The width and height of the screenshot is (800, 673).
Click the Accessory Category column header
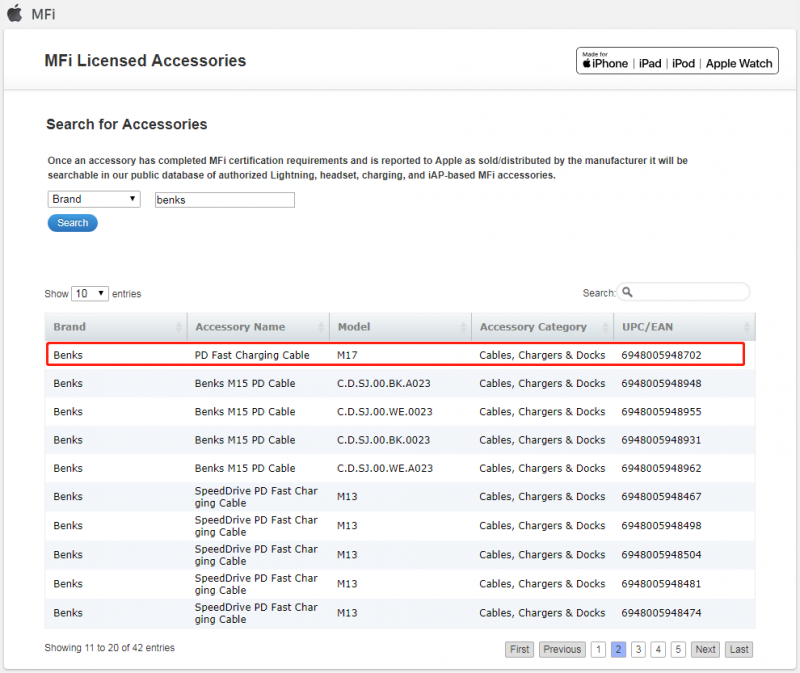pyautogui.click(x=542, y=327)
